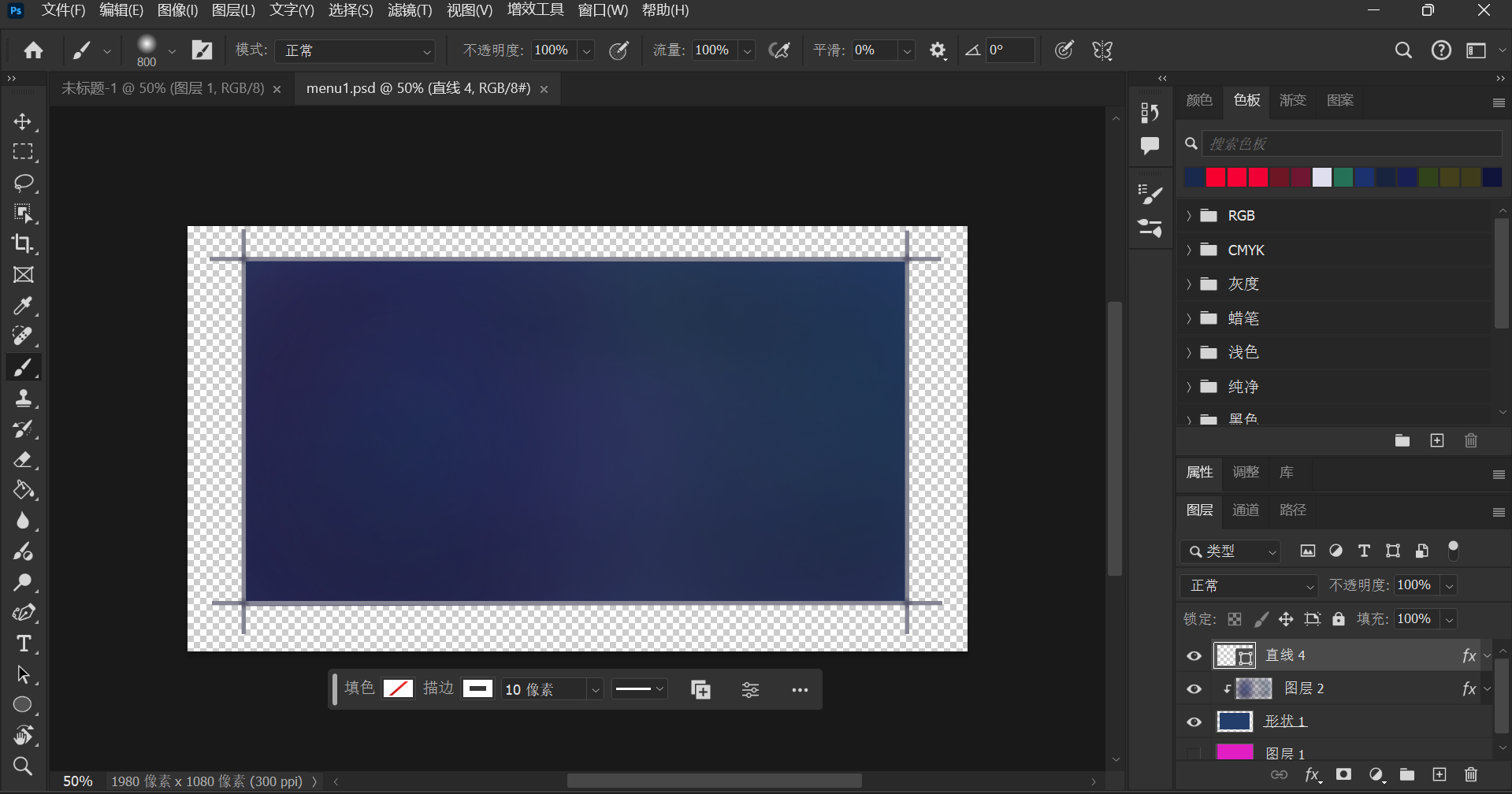Select the Crop tool

point(23,244)
